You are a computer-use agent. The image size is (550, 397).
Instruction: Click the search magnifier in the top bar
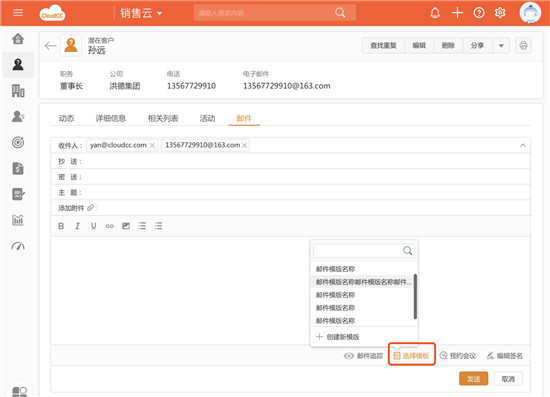(x=340, y=13)
